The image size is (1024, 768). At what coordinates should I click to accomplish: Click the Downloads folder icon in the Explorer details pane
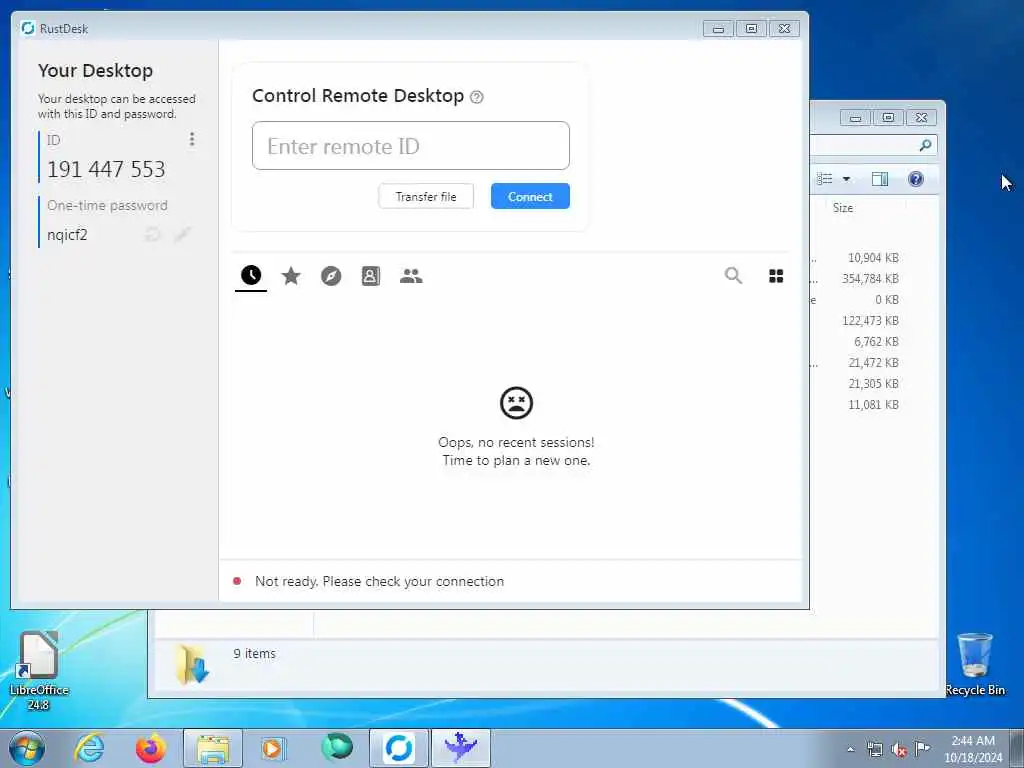pos(191,664)
